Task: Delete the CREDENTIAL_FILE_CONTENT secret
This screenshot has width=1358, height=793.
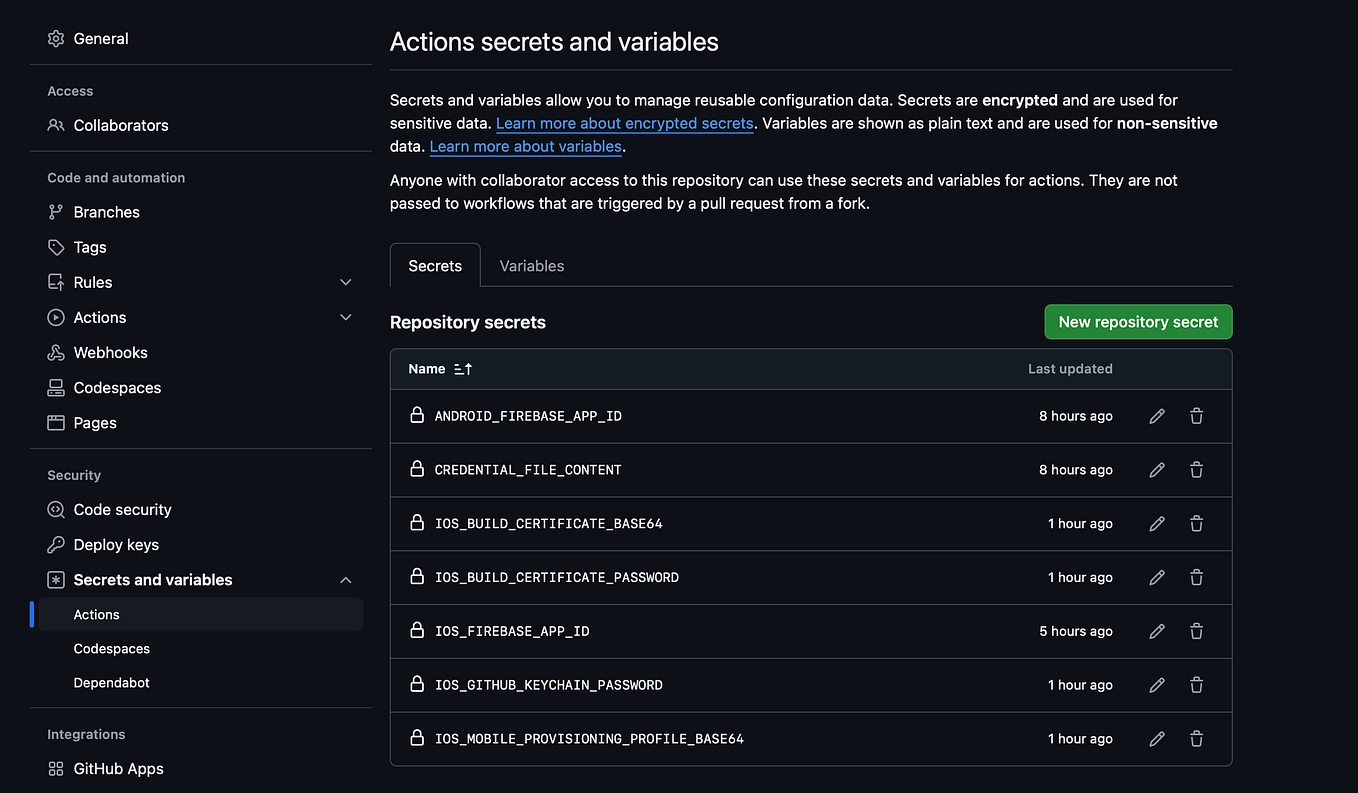Action: coord(1196,469)
